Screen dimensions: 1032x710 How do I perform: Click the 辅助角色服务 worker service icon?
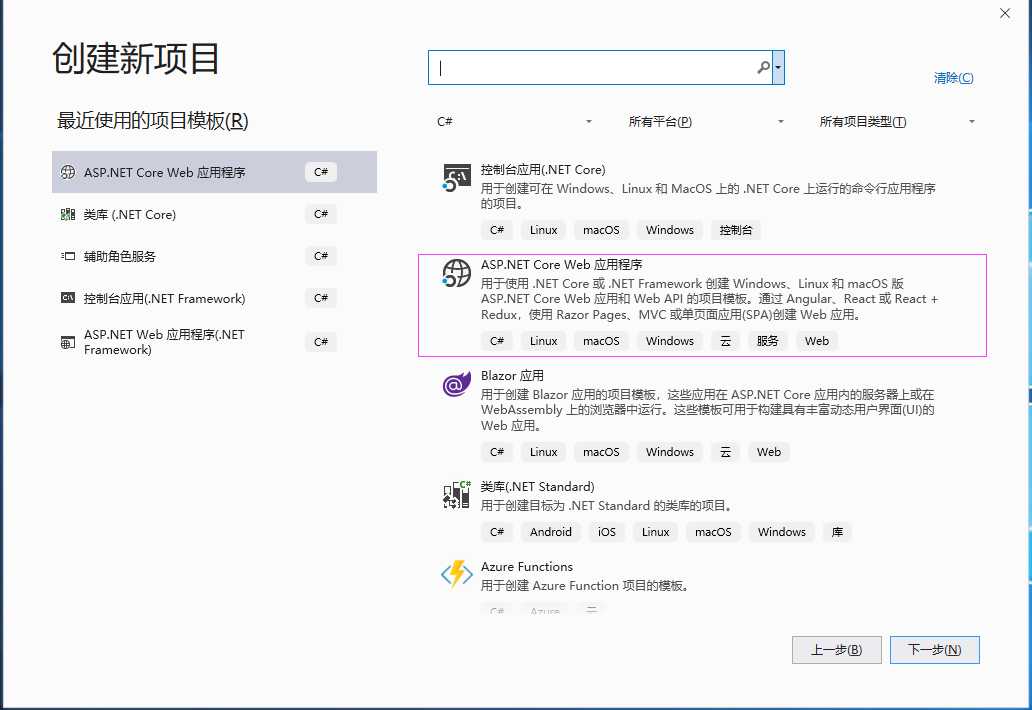68,257
